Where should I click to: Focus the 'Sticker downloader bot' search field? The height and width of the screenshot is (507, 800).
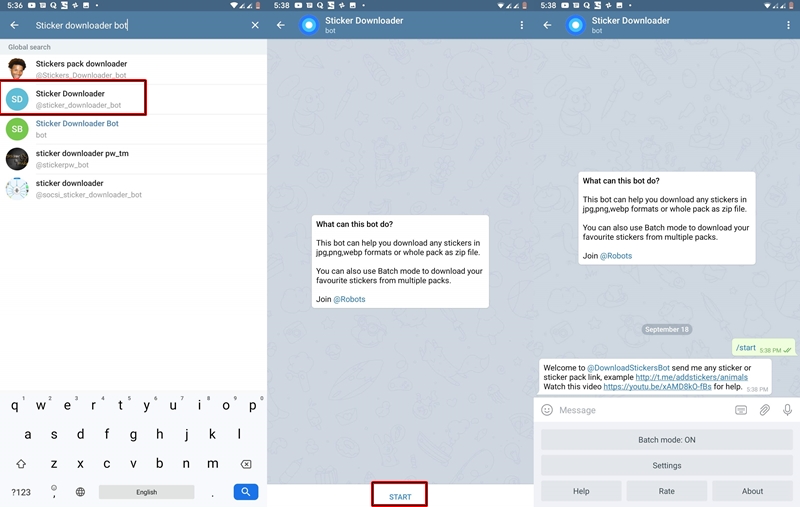138,25
